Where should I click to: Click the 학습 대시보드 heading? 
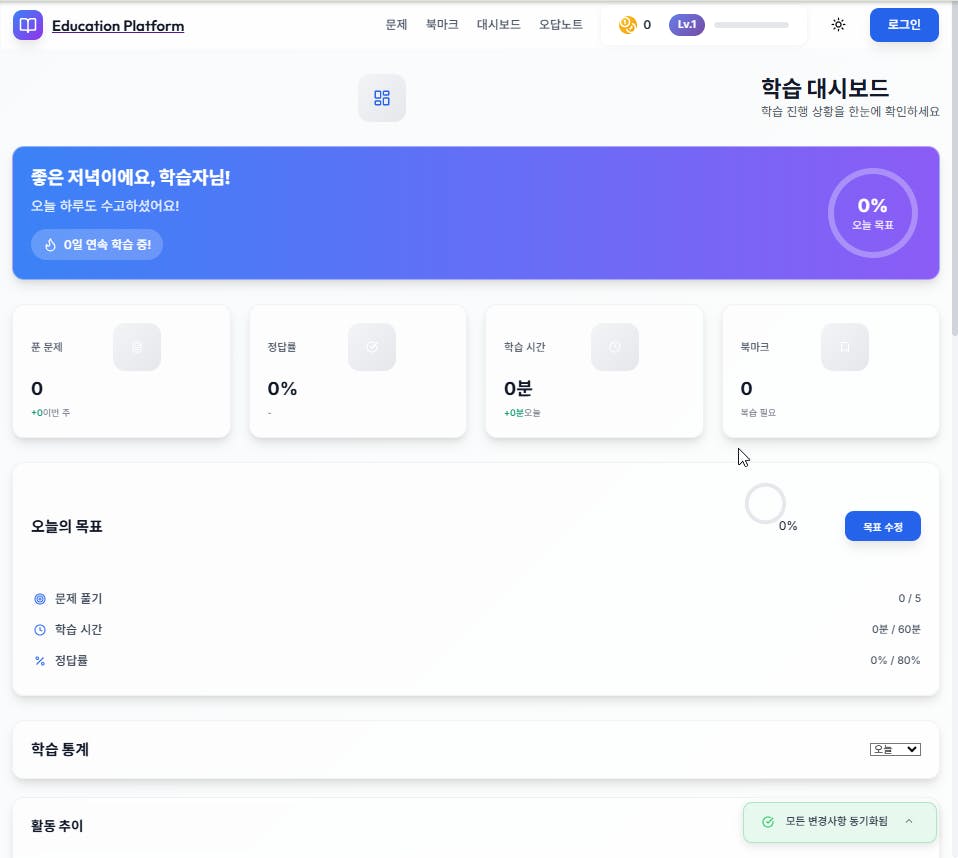pos(825,88)
